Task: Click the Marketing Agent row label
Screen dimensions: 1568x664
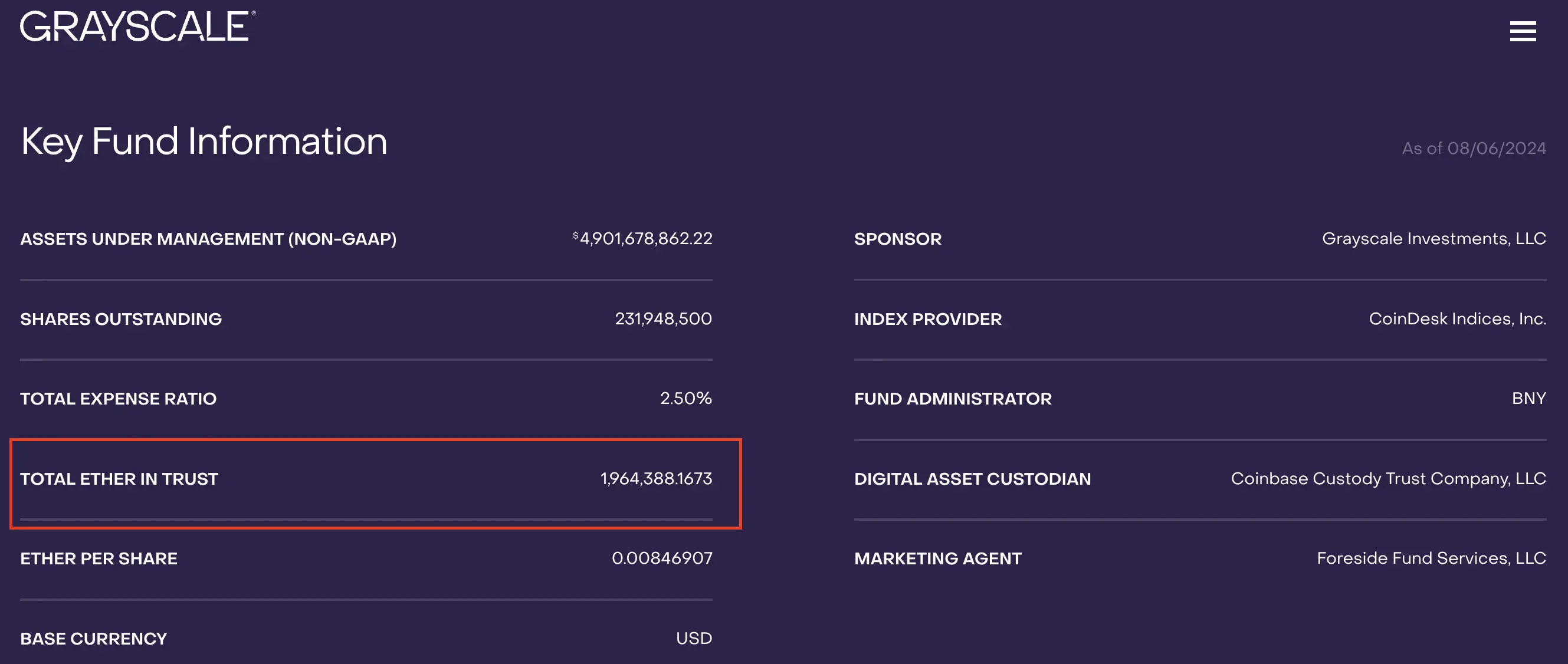Action: 937,557
